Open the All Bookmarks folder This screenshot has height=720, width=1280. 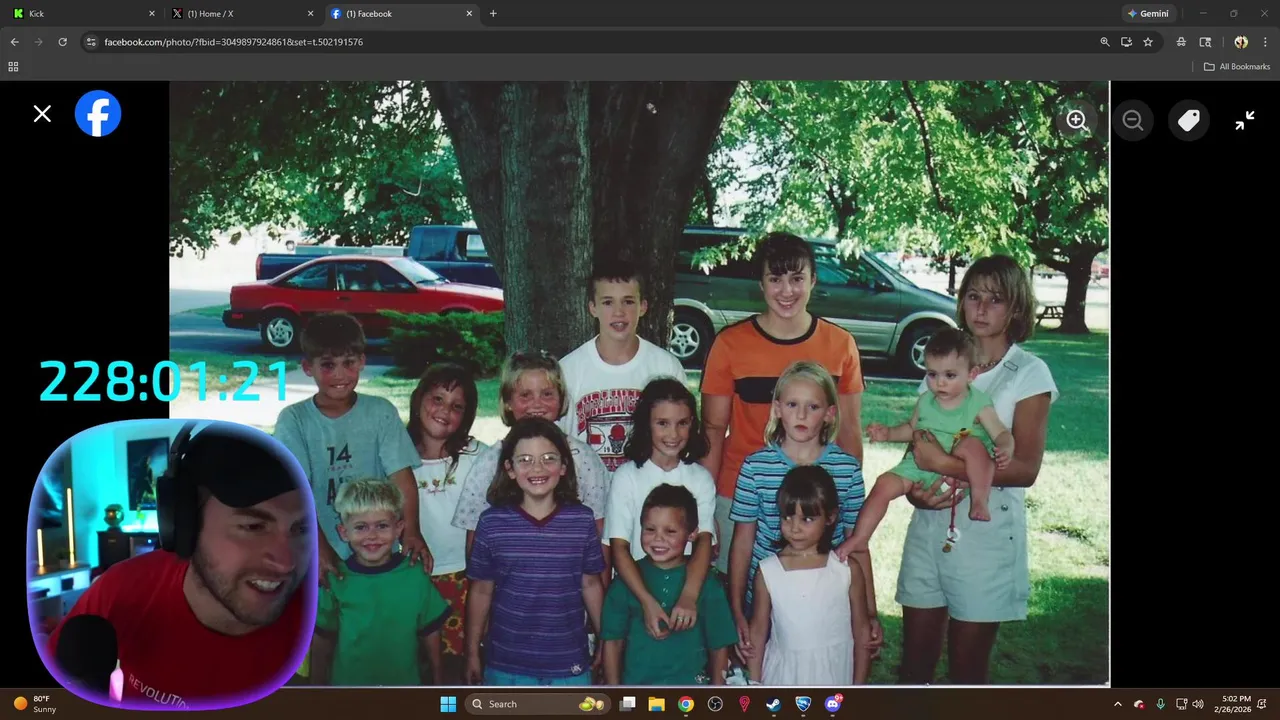pos(1237,67)
